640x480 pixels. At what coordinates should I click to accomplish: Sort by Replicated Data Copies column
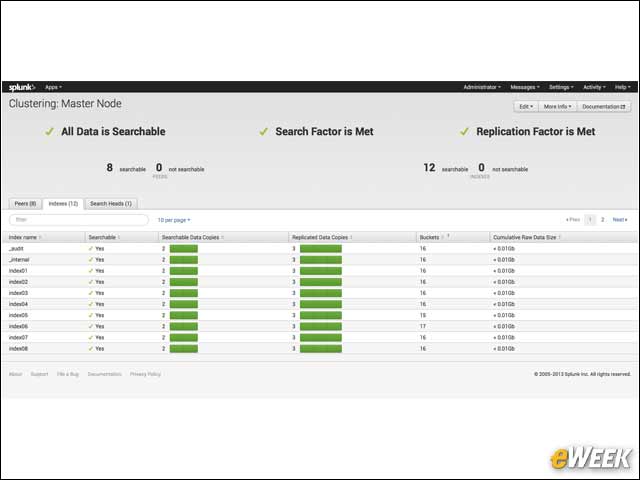point(320,237)
